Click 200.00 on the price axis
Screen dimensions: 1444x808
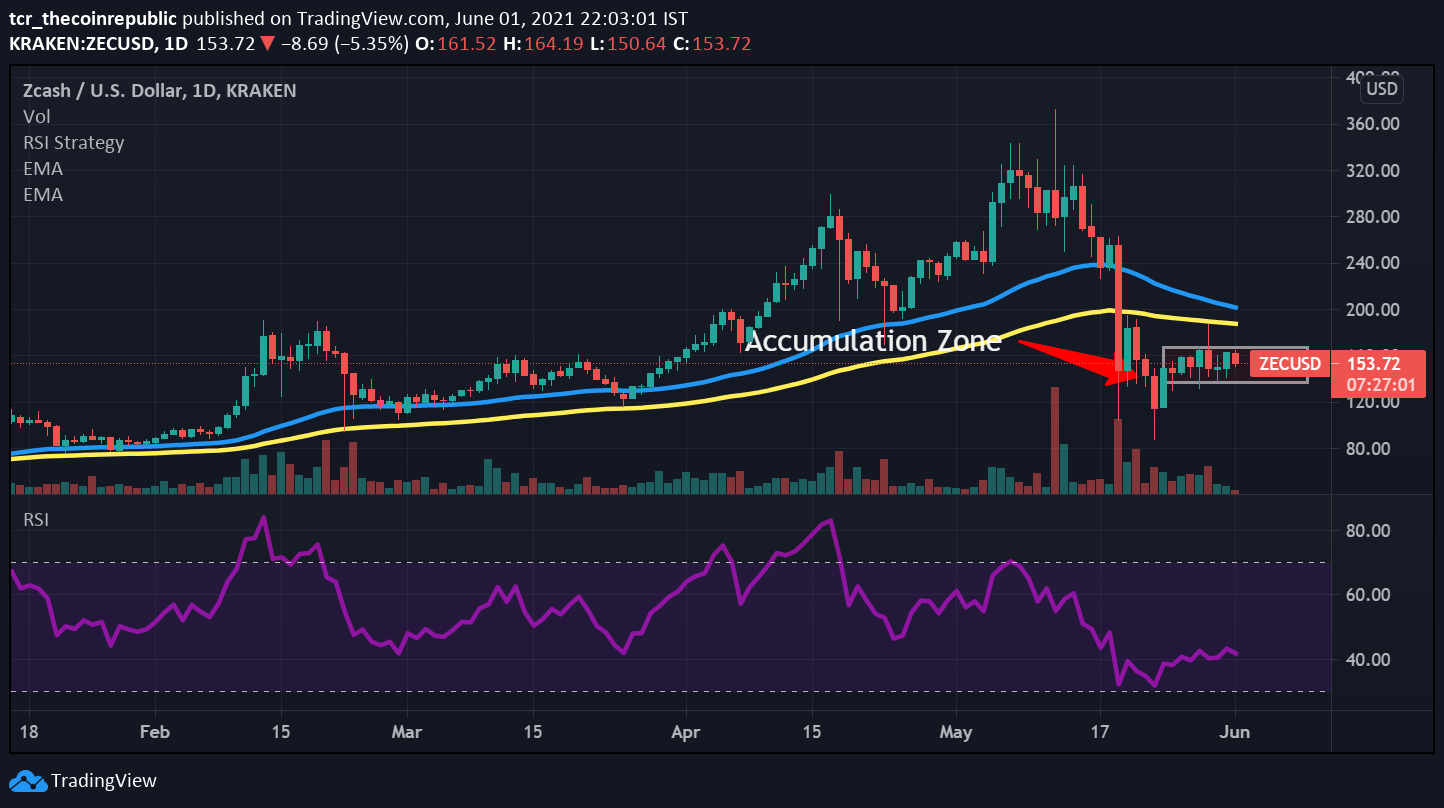click(x=1373, y=310)
